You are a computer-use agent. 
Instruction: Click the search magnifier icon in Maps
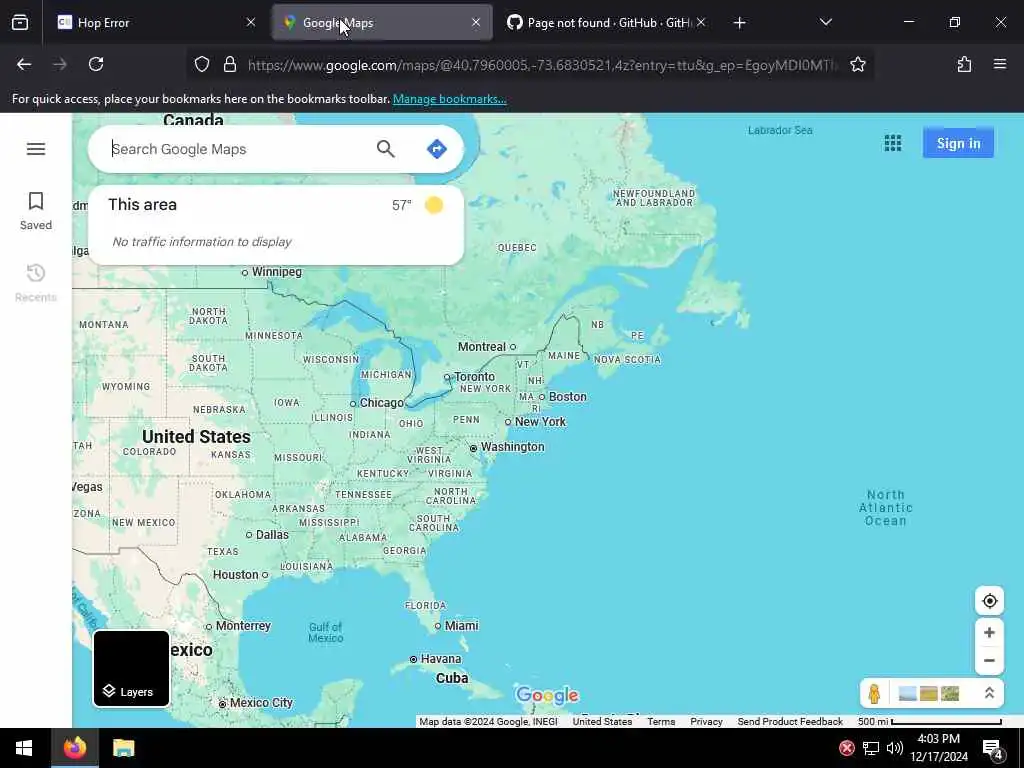coord(385,149)
